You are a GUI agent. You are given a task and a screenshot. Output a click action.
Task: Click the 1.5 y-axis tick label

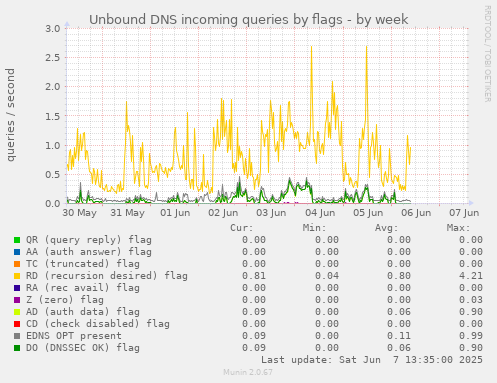click(53, 116)
